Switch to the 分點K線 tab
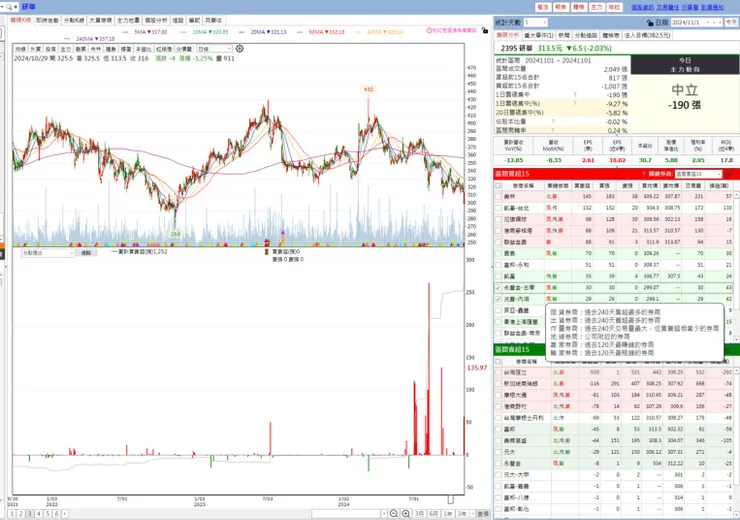740x520 pixels. (x=74, y=20)
